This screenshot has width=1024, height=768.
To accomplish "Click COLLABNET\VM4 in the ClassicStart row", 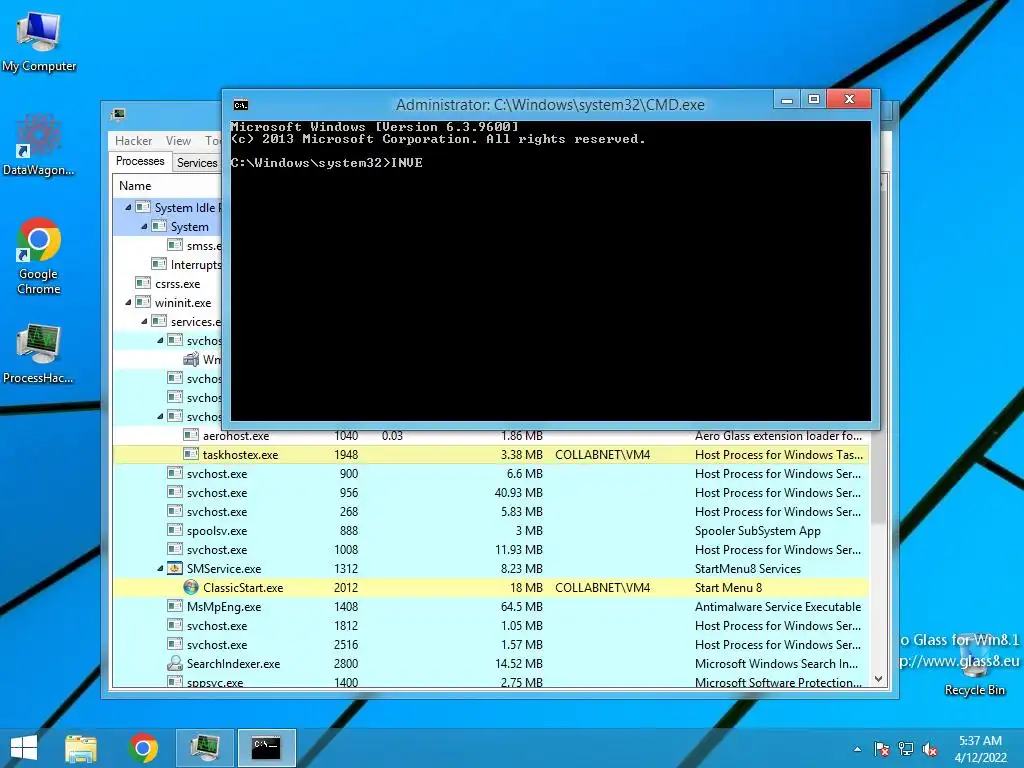I will tap(602, 588).
